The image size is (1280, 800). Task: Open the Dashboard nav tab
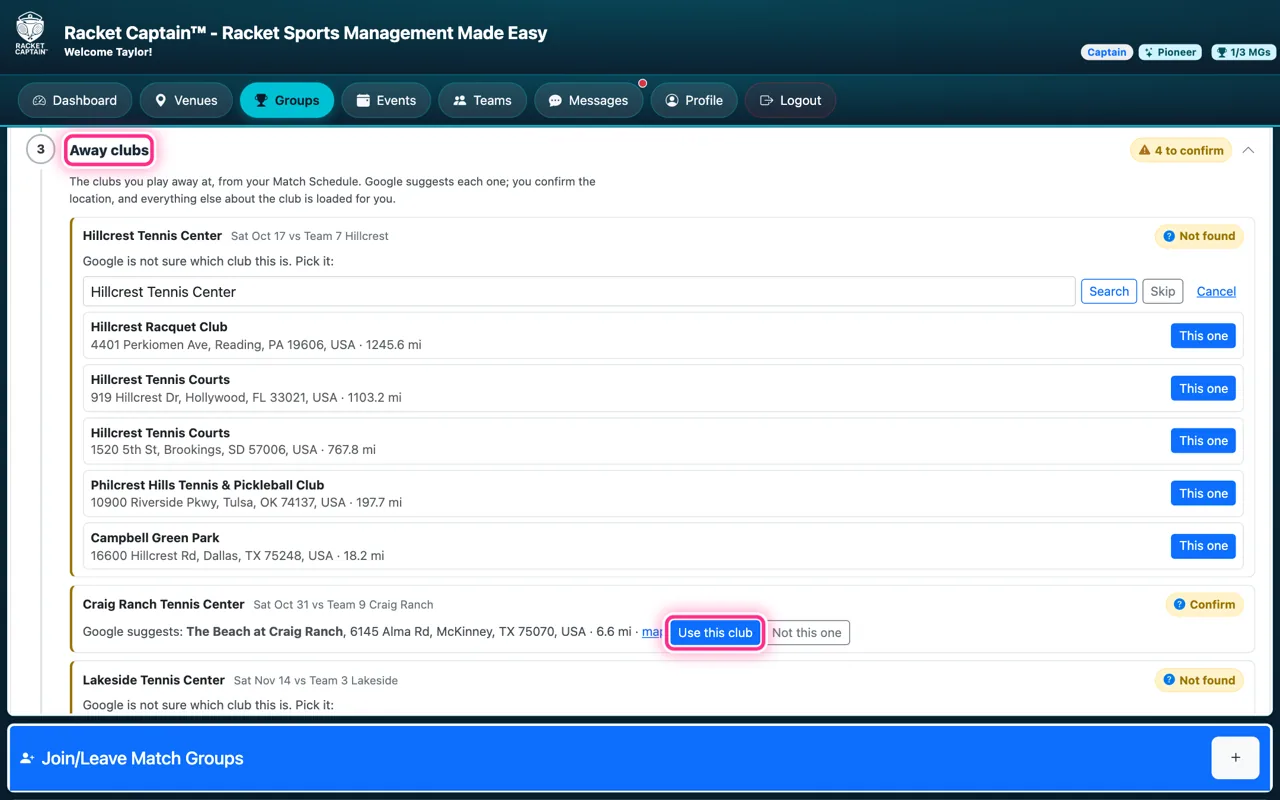click(x=75, y=100)
